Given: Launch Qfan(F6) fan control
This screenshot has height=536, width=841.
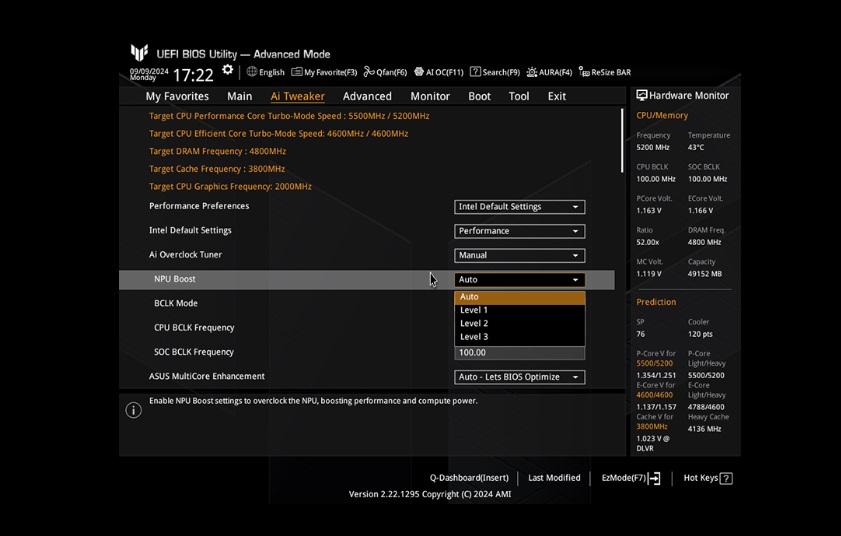Looking at the screenshot, I should (385, 72).
